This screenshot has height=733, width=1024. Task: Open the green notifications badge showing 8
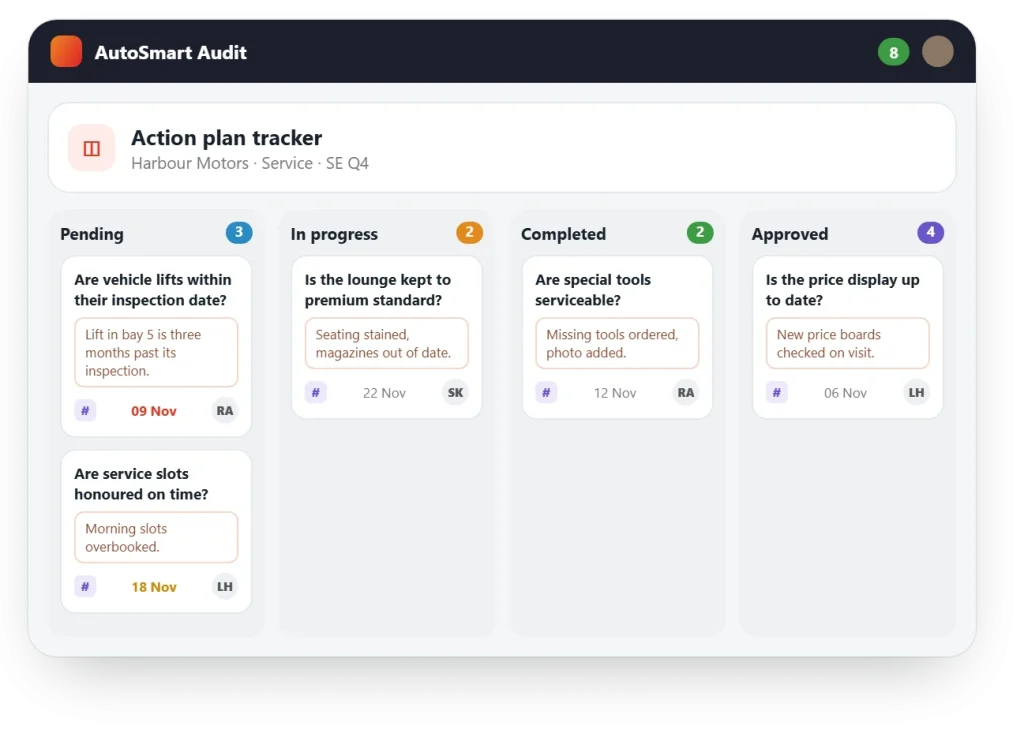[x=893, y=52]
